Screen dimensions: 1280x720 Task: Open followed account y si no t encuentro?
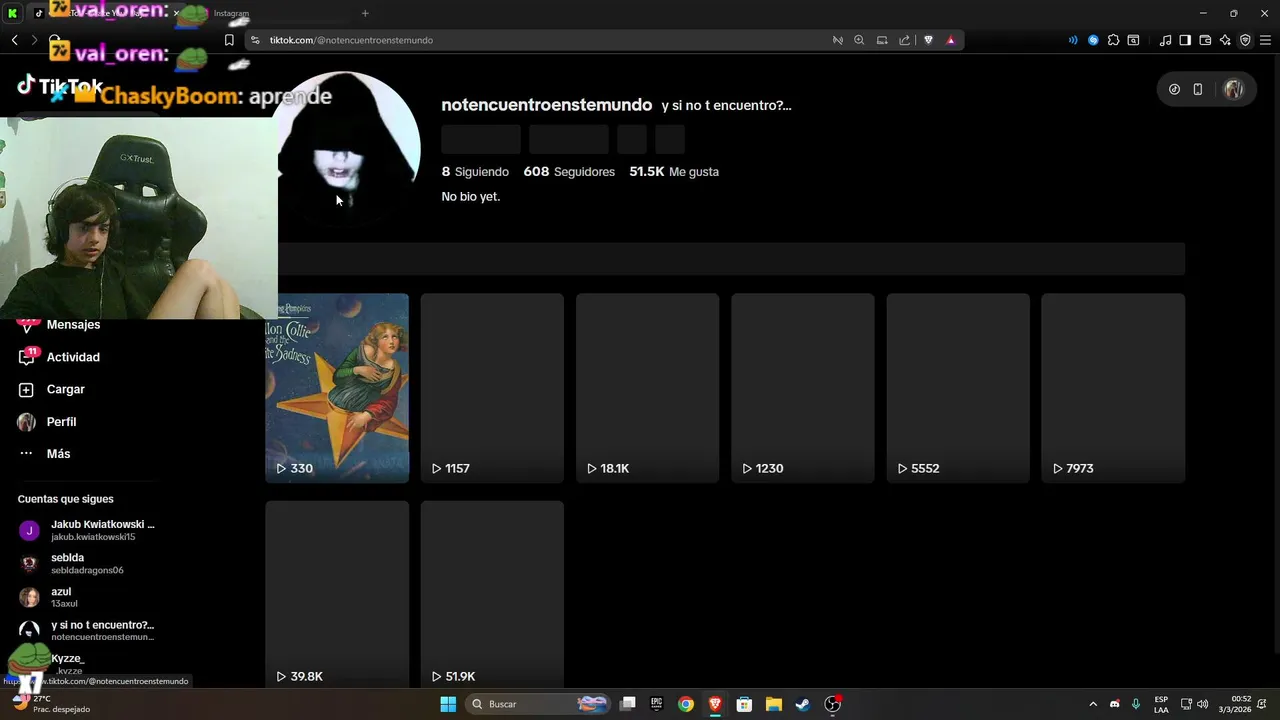87,630
